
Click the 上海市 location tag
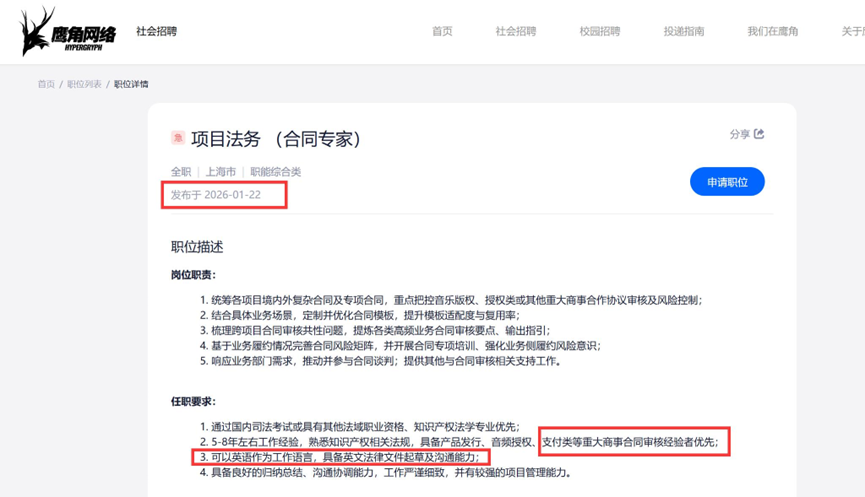point(221,172)
